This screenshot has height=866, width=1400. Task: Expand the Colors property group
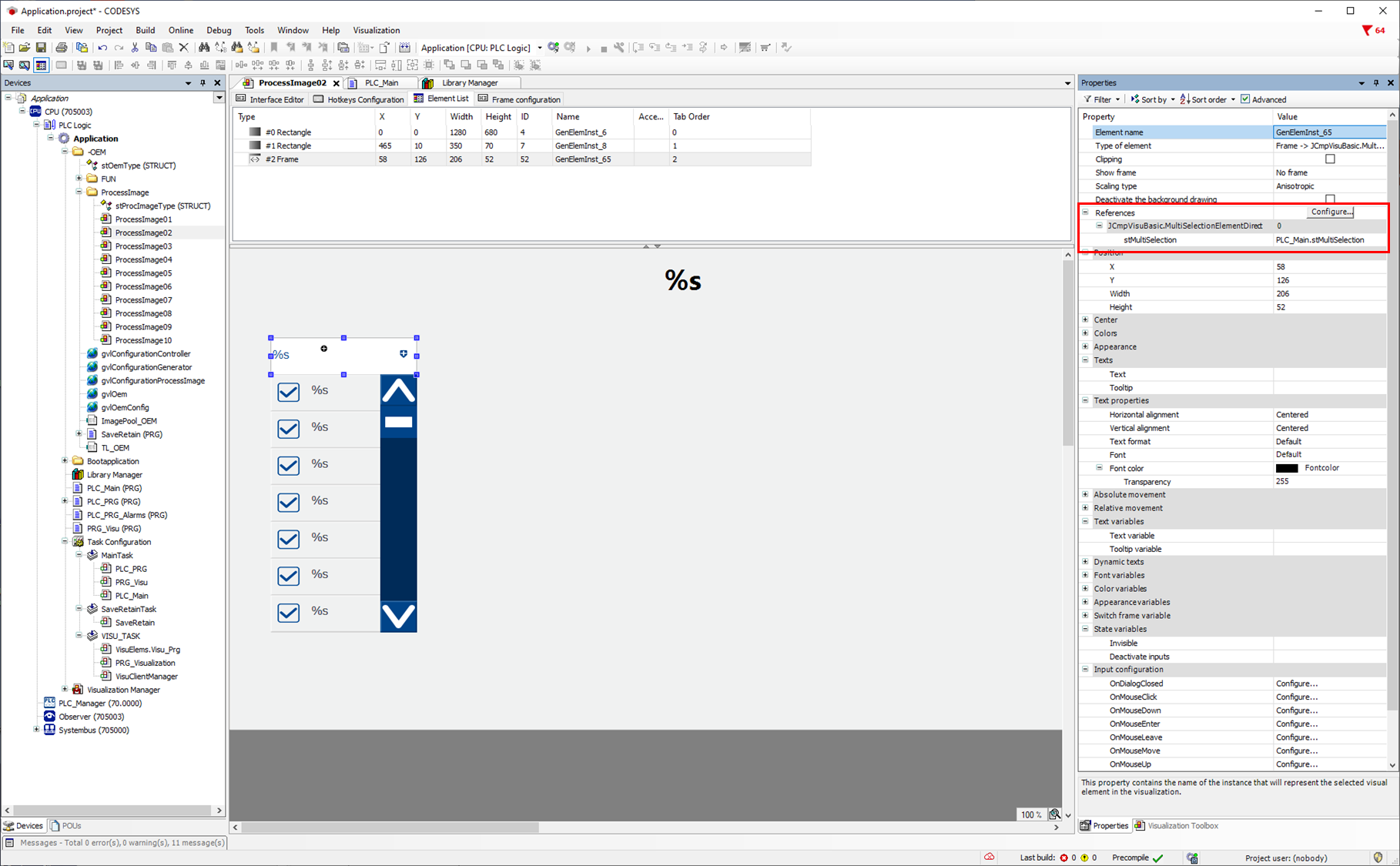[x=1086, y=333]
